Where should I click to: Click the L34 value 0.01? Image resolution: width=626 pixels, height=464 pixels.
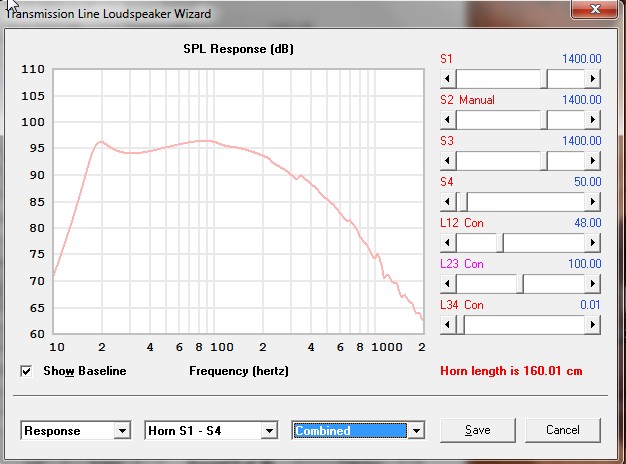click(x=590, y=305)
